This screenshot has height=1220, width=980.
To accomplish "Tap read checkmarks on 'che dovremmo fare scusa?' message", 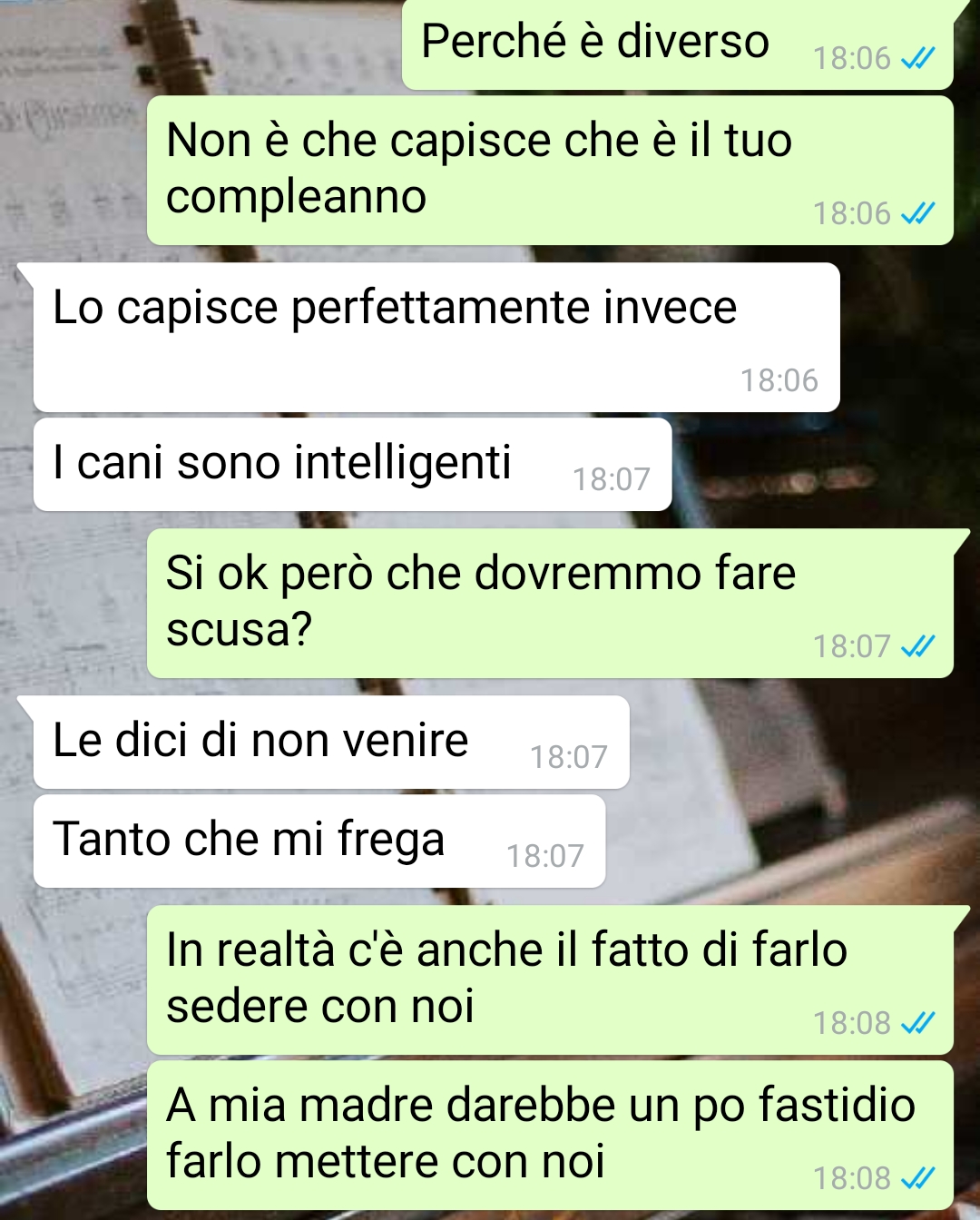I will tap(917, 647).
